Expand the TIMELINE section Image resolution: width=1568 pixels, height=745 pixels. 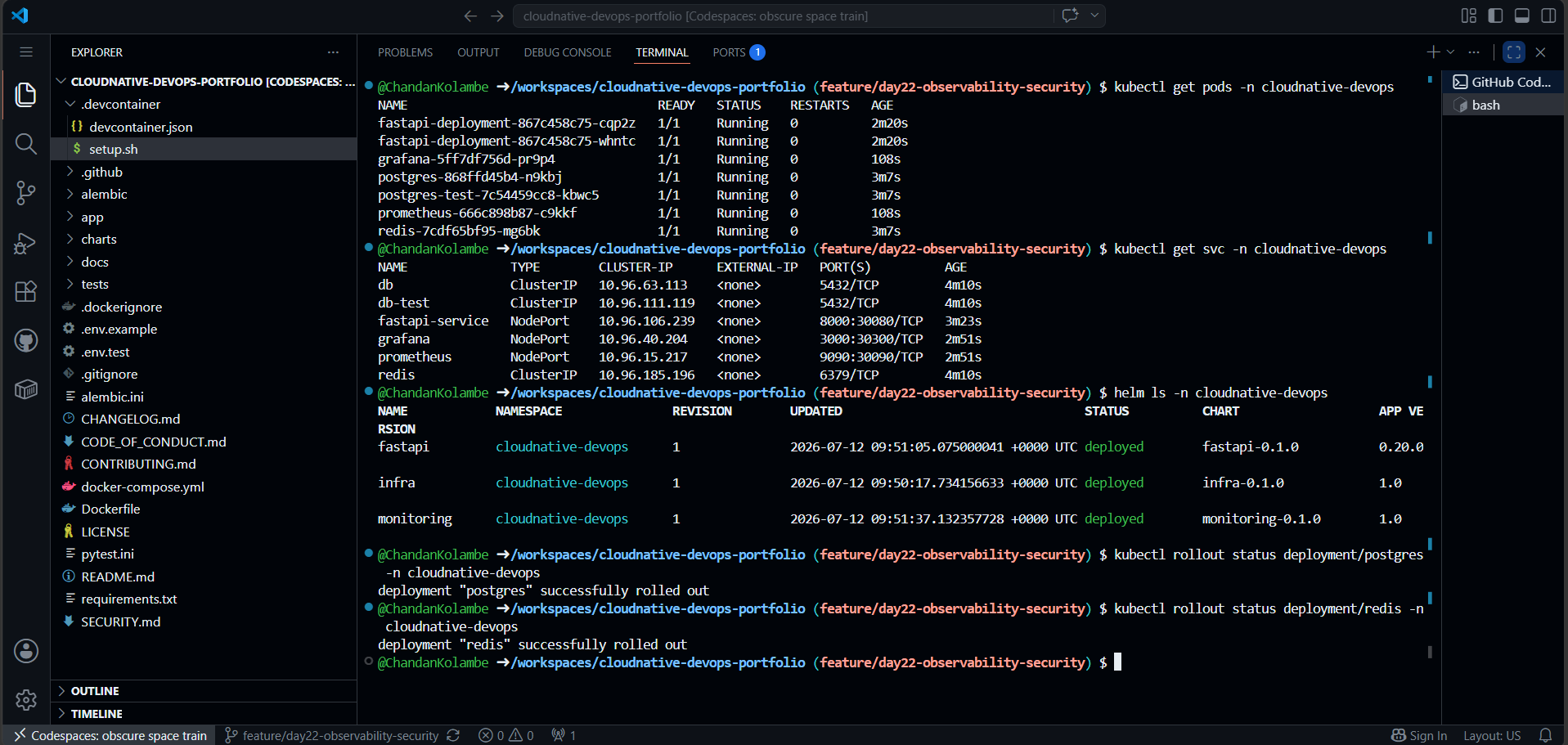[x=204, y=714]
